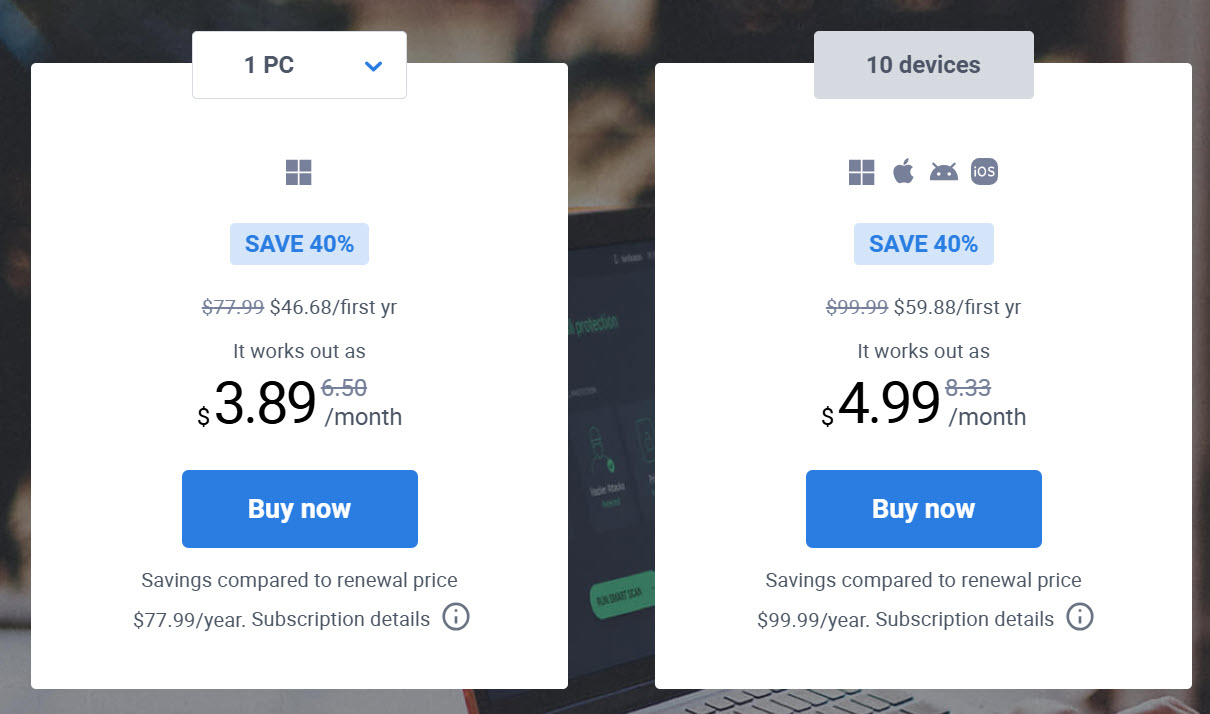Open Subscription details under the 10 devices plan

pyautogui.click(x=965, y=619)
